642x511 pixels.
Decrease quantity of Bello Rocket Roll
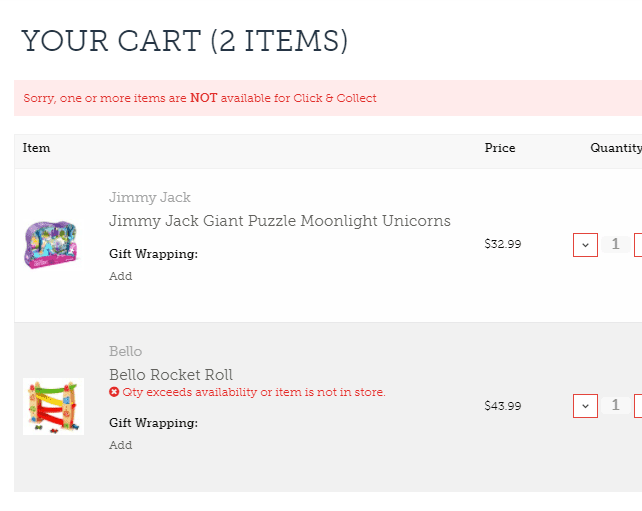(585, 406)
